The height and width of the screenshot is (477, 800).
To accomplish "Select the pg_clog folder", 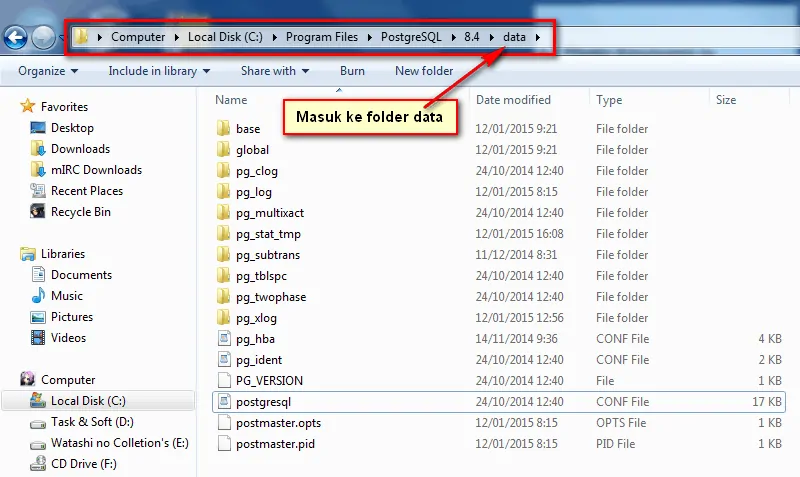I will click(x=257, y=171).
